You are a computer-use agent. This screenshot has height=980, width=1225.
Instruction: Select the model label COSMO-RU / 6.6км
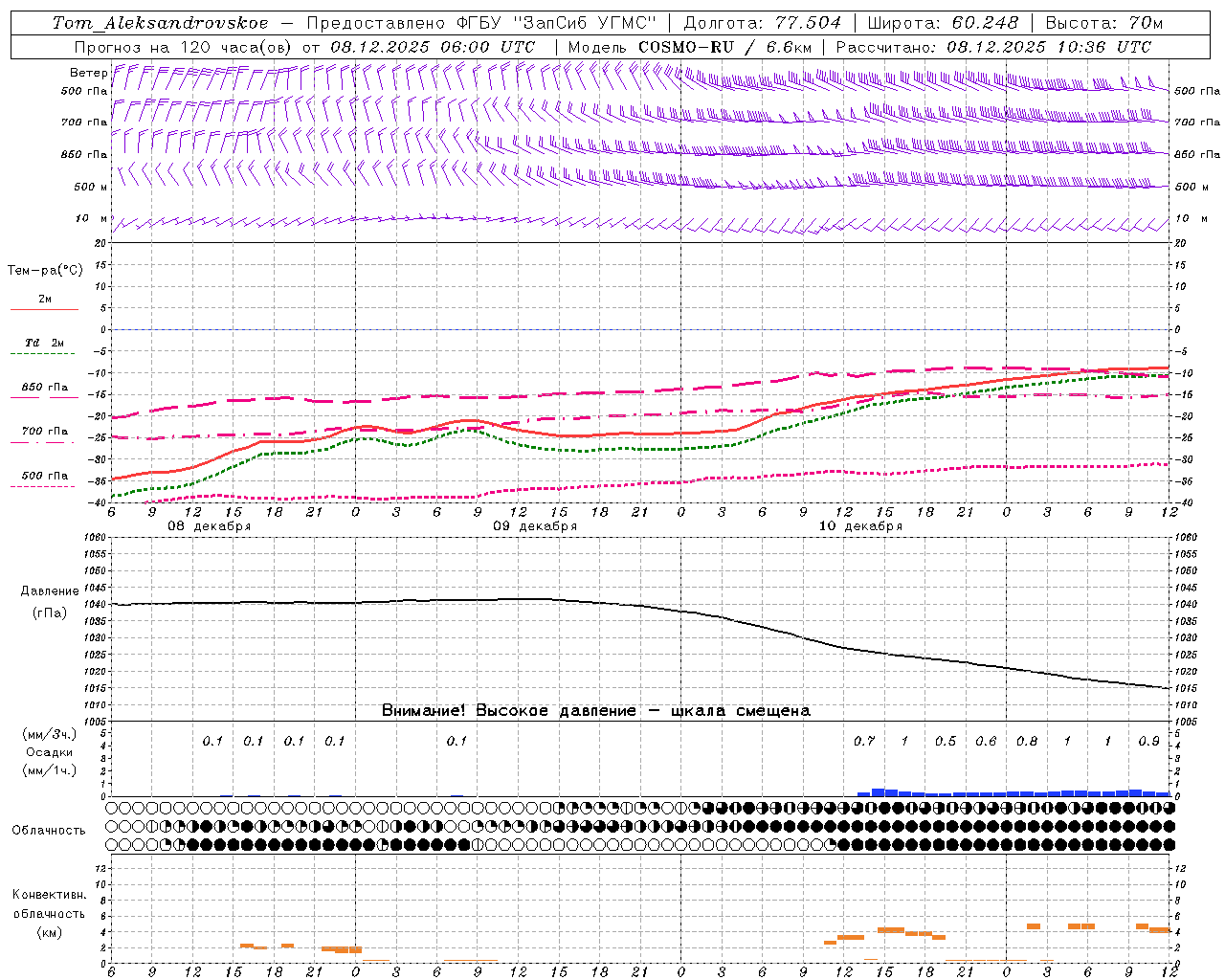[724, 47]
